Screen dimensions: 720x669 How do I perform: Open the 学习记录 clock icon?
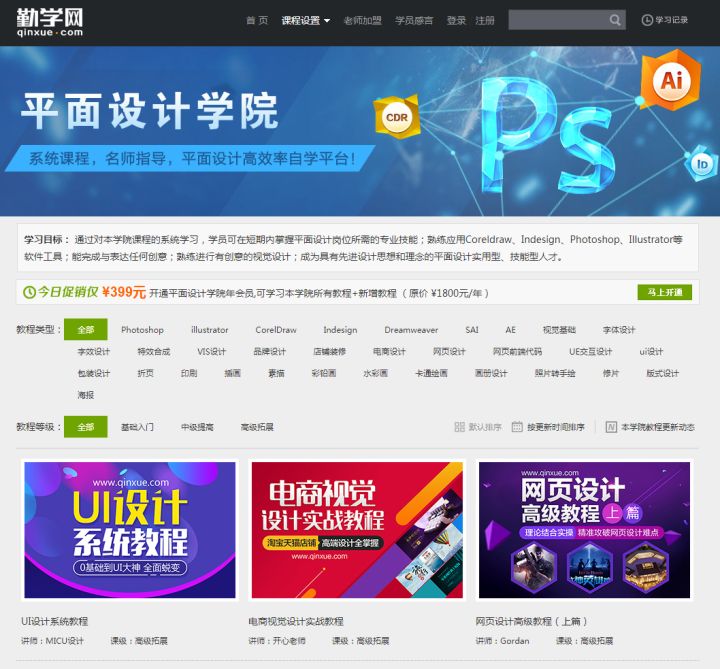click(x=647, y=20)
